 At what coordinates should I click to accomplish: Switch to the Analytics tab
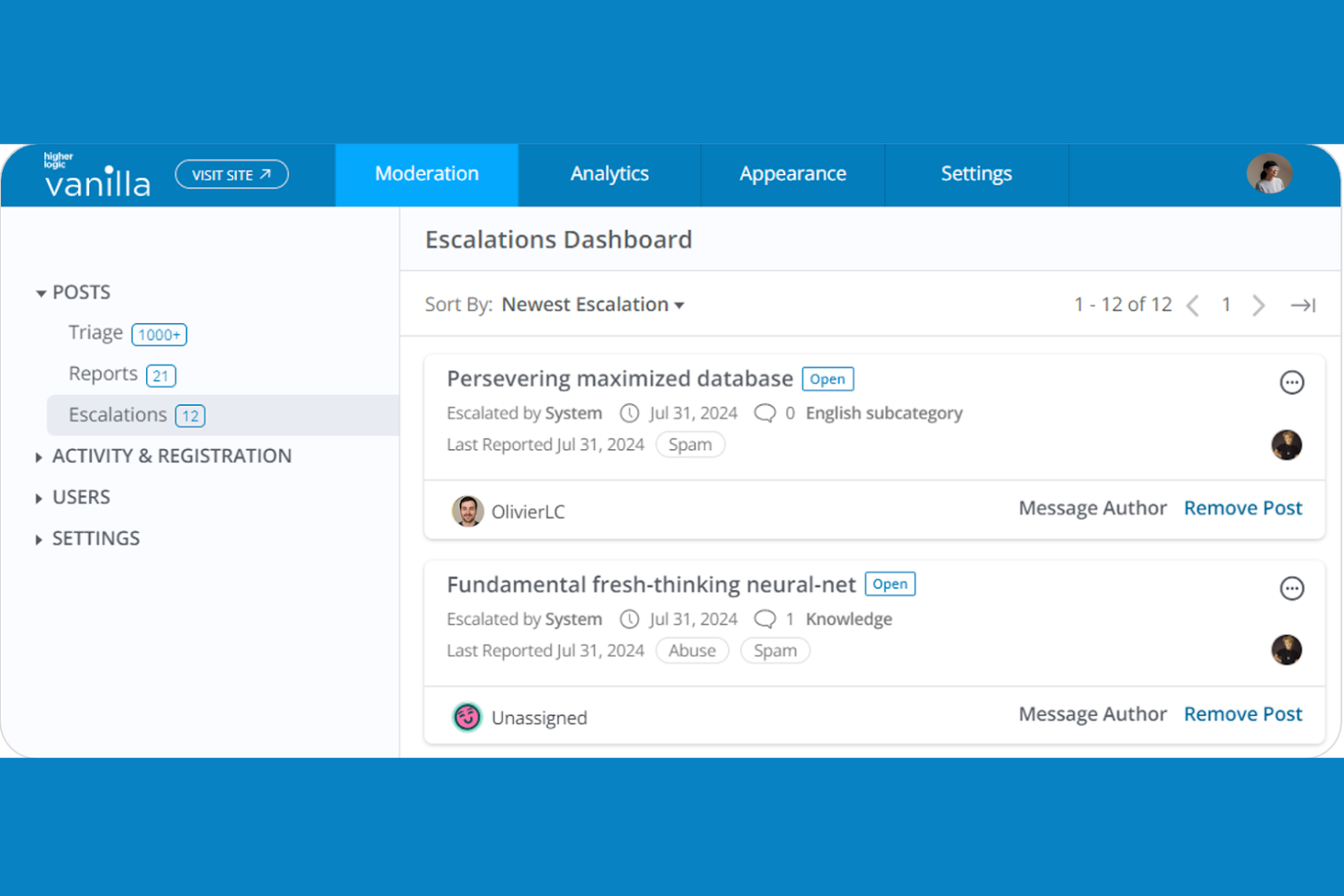[x=609, y=174]
